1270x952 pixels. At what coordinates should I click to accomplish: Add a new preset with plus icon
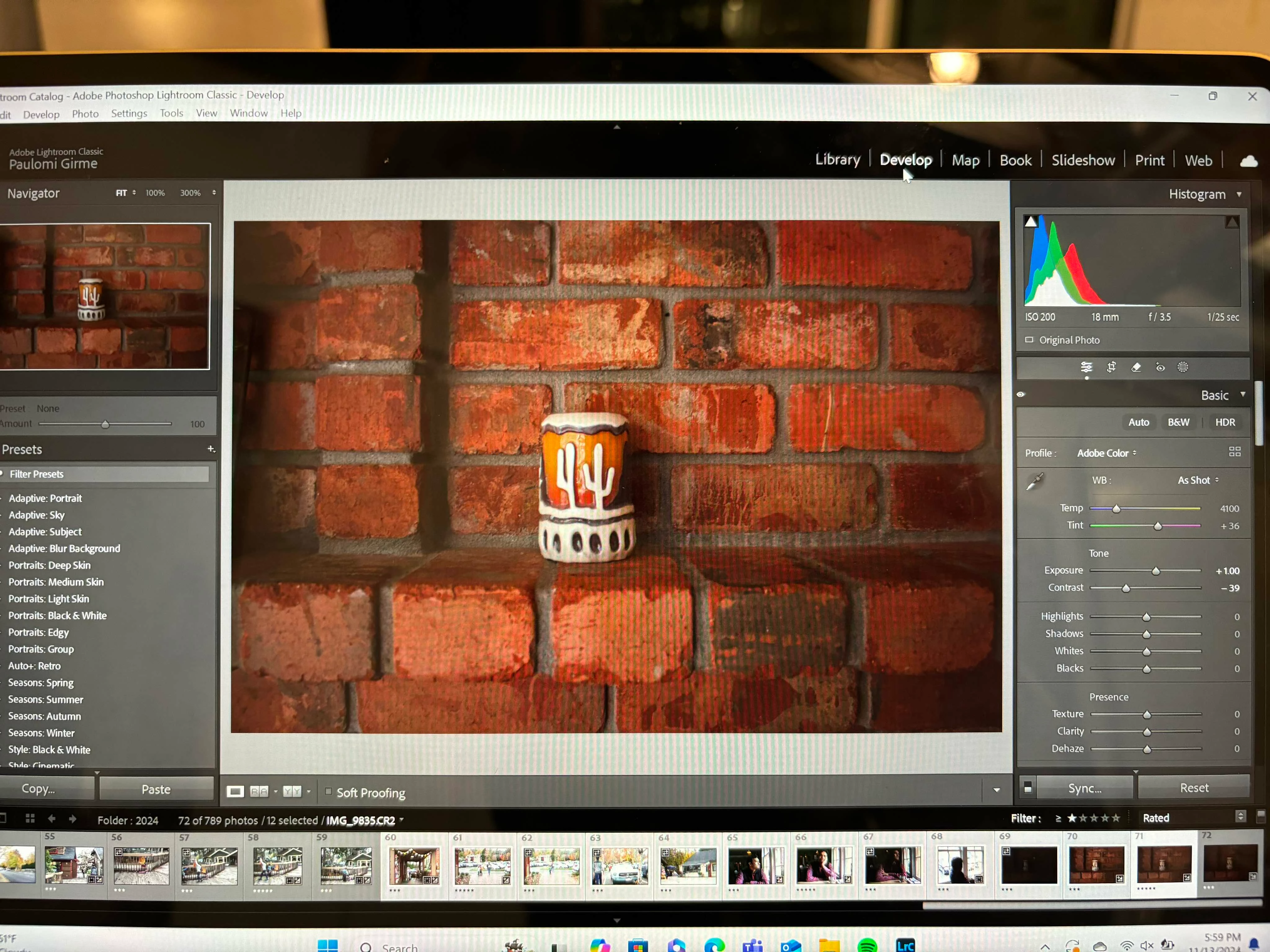[211, 449]
